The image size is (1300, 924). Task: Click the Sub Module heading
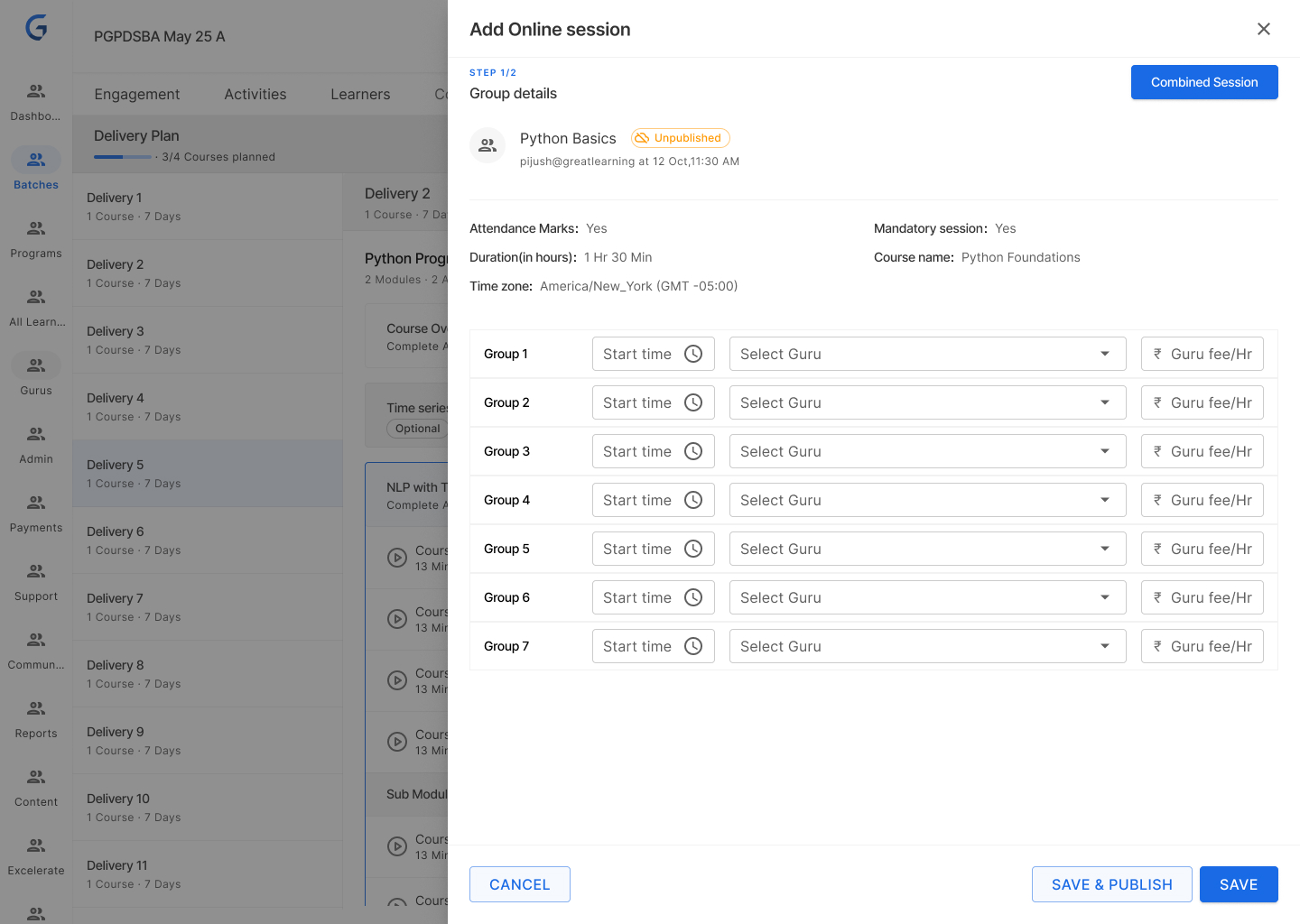click(417, 794)
